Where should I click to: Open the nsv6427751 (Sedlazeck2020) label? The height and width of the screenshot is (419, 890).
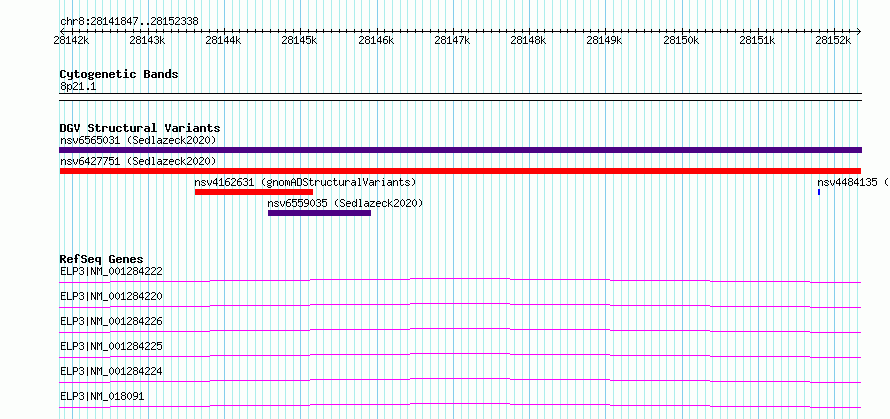[x=138, y=161]
